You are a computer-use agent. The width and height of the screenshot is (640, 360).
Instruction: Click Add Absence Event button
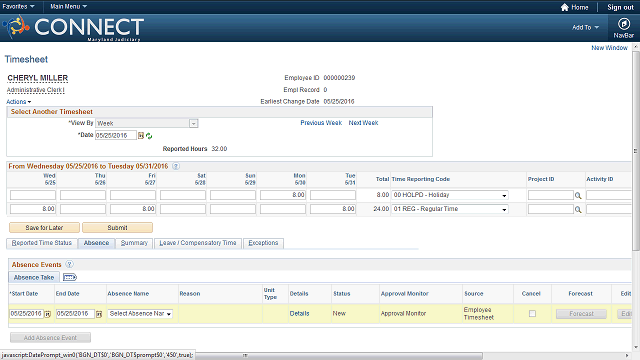pos(50,338)
